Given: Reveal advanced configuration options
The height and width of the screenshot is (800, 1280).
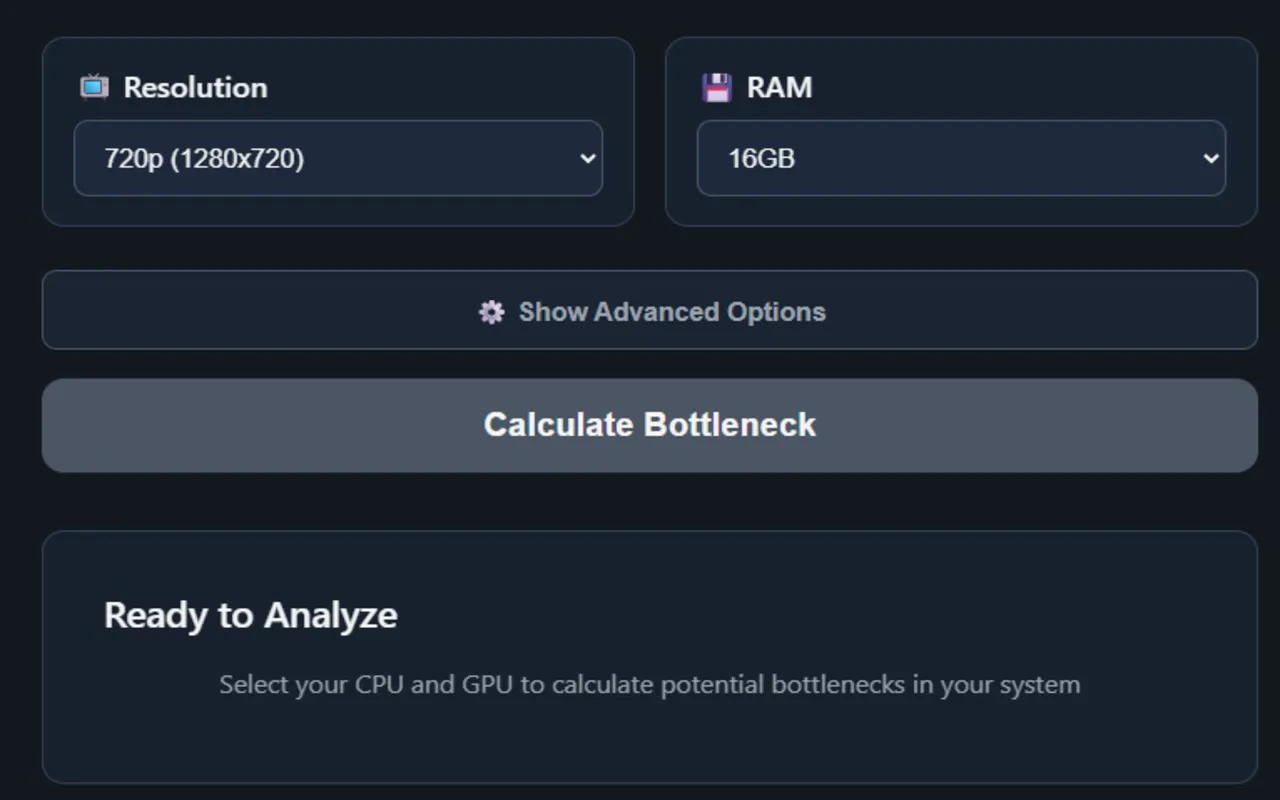Looking at the screenshot, I should 650,311.
